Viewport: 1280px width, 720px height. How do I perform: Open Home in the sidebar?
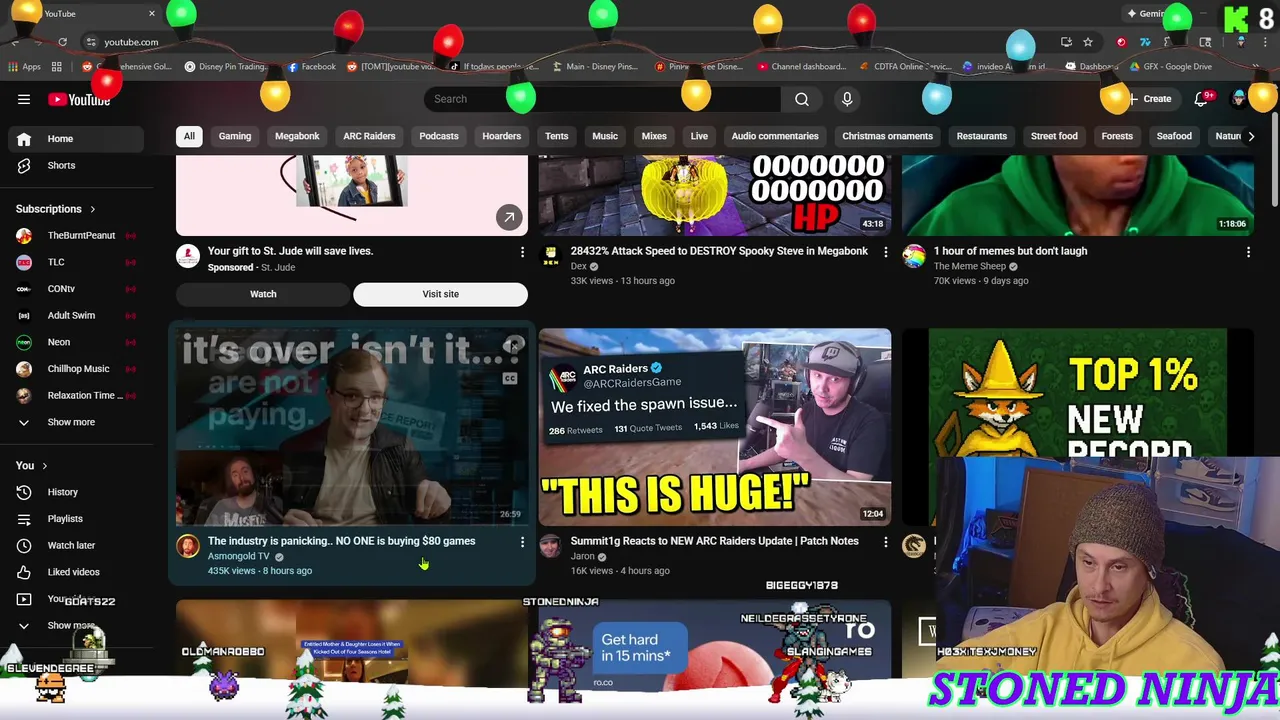pyautogui.click(x=76, y=139)
